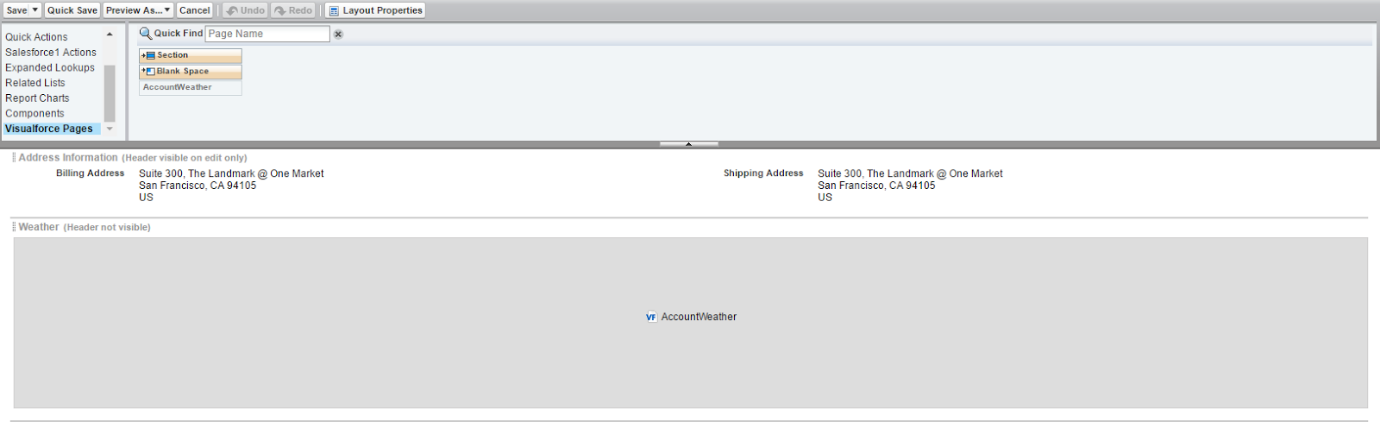Viewport: 1380px width, 422px height.
Task: Focus the Quick Find Page Name field
Action: (x=266, y=34)
